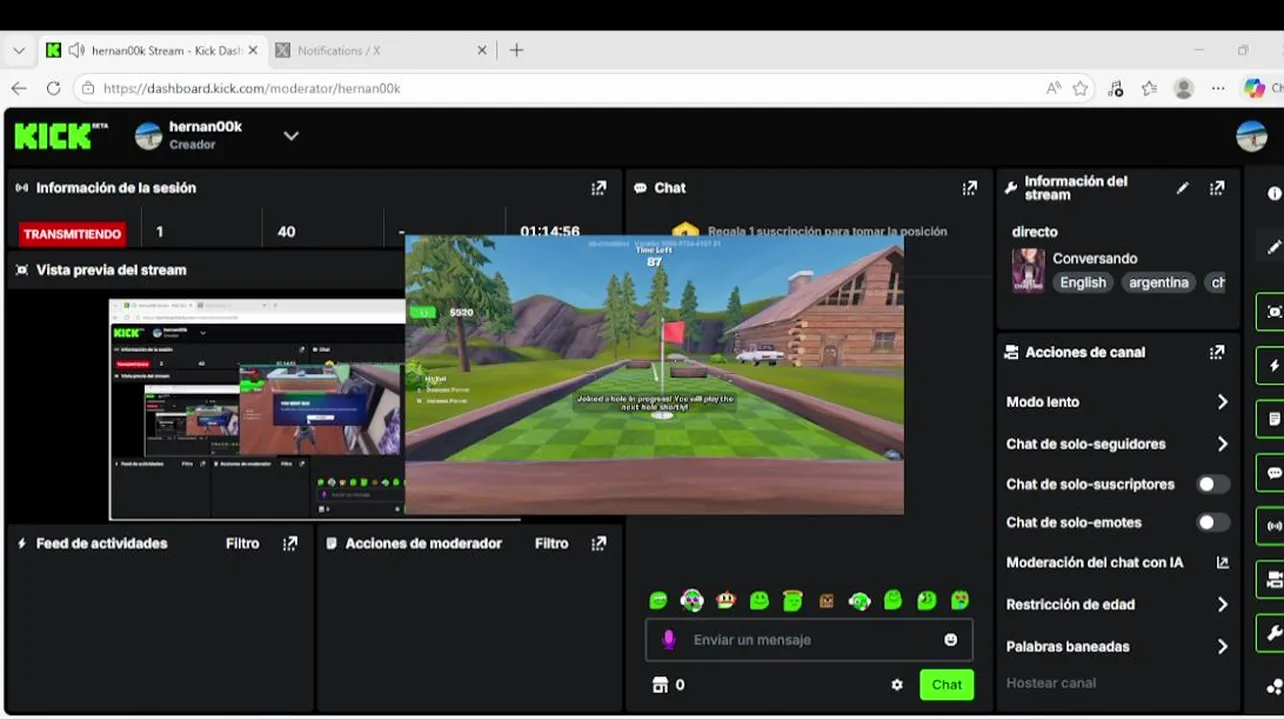Viewport: 1284px width, 720px height.
Task: Open Moderación del chat con IA external link icon
Action: (1222, 563)
